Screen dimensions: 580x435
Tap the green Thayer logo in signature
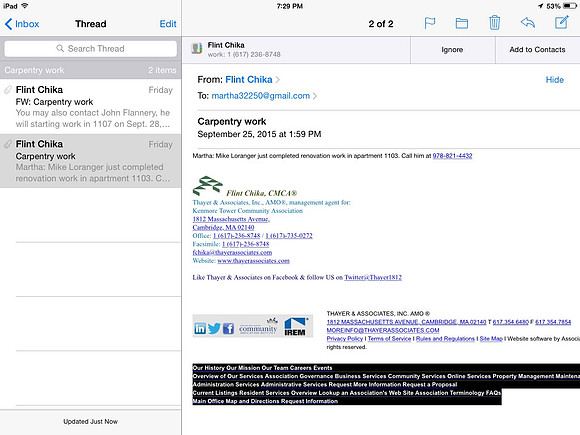pos(207,186)
